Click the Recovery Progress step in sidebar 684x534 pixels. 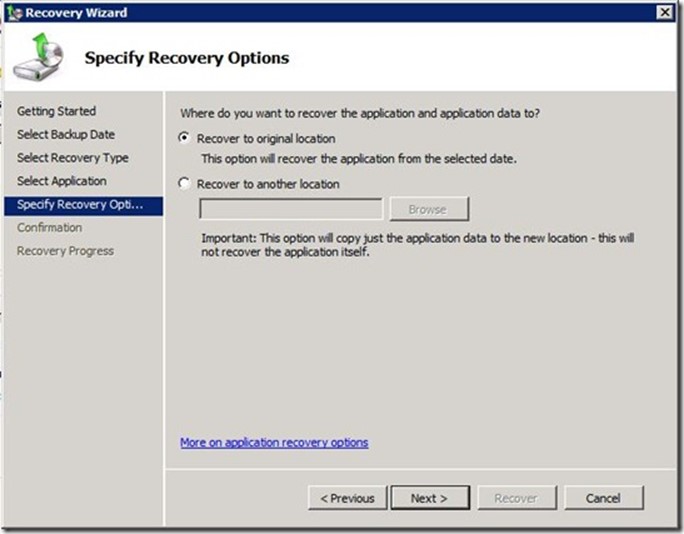click(x=66, y=251)
